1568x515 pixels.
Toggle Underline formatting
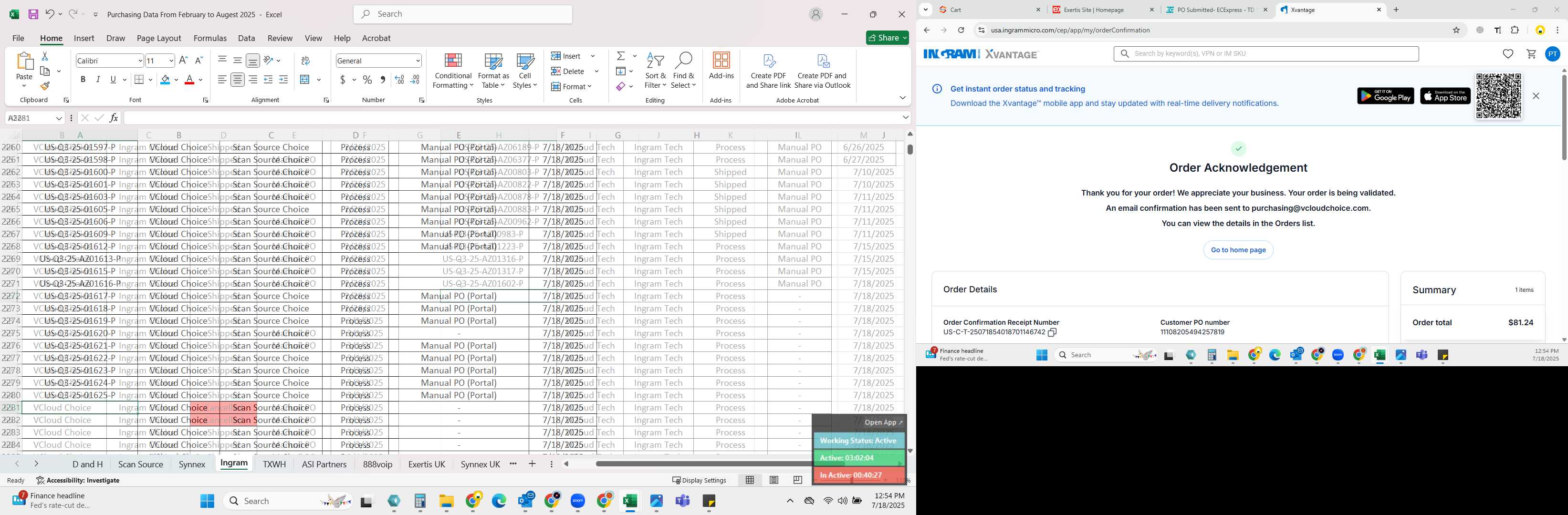click(x=113, y=80)
